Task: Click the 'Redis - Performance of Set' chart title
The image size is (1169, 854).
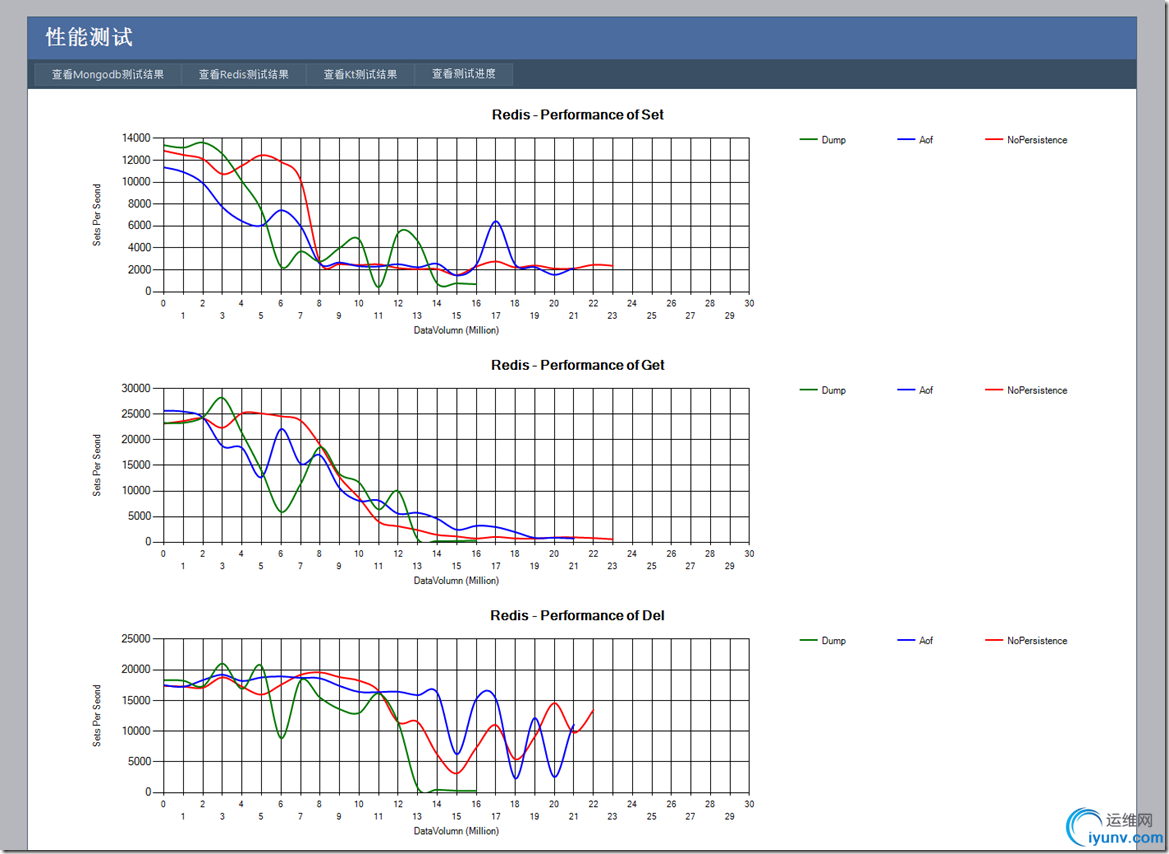Action: pyautogui.click(x=578, y=115)
